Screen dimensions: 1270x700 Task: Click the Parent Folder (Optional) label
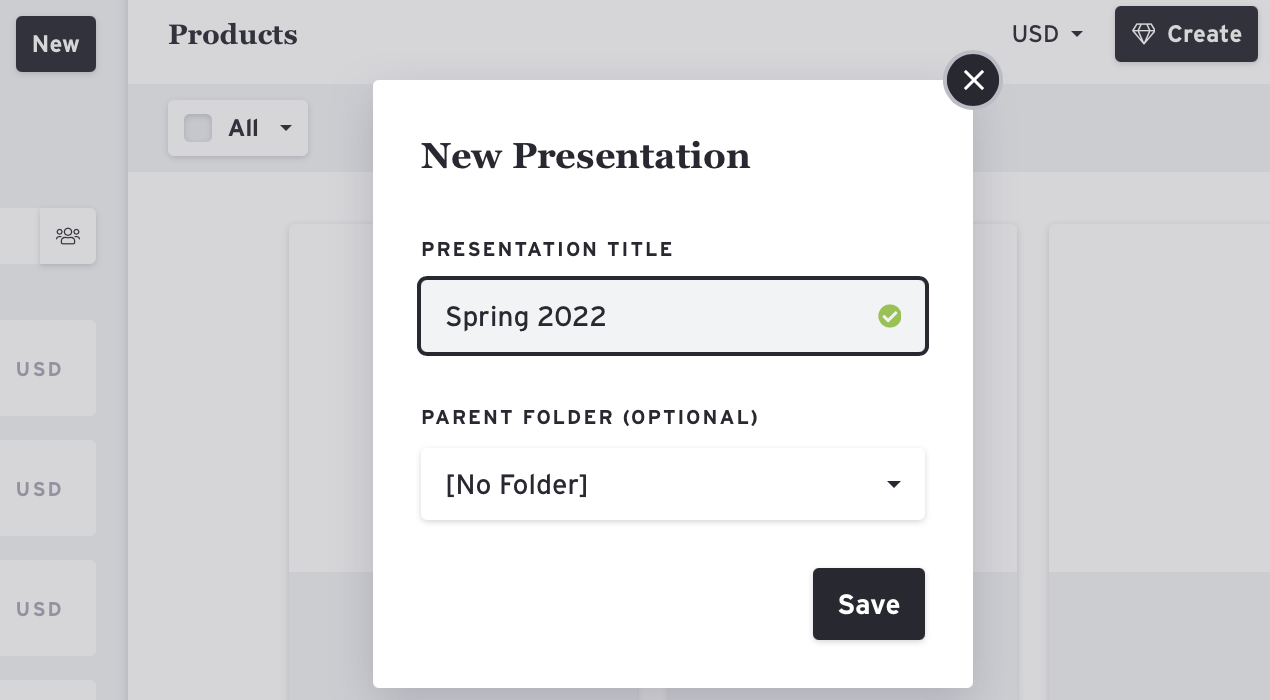589,418
